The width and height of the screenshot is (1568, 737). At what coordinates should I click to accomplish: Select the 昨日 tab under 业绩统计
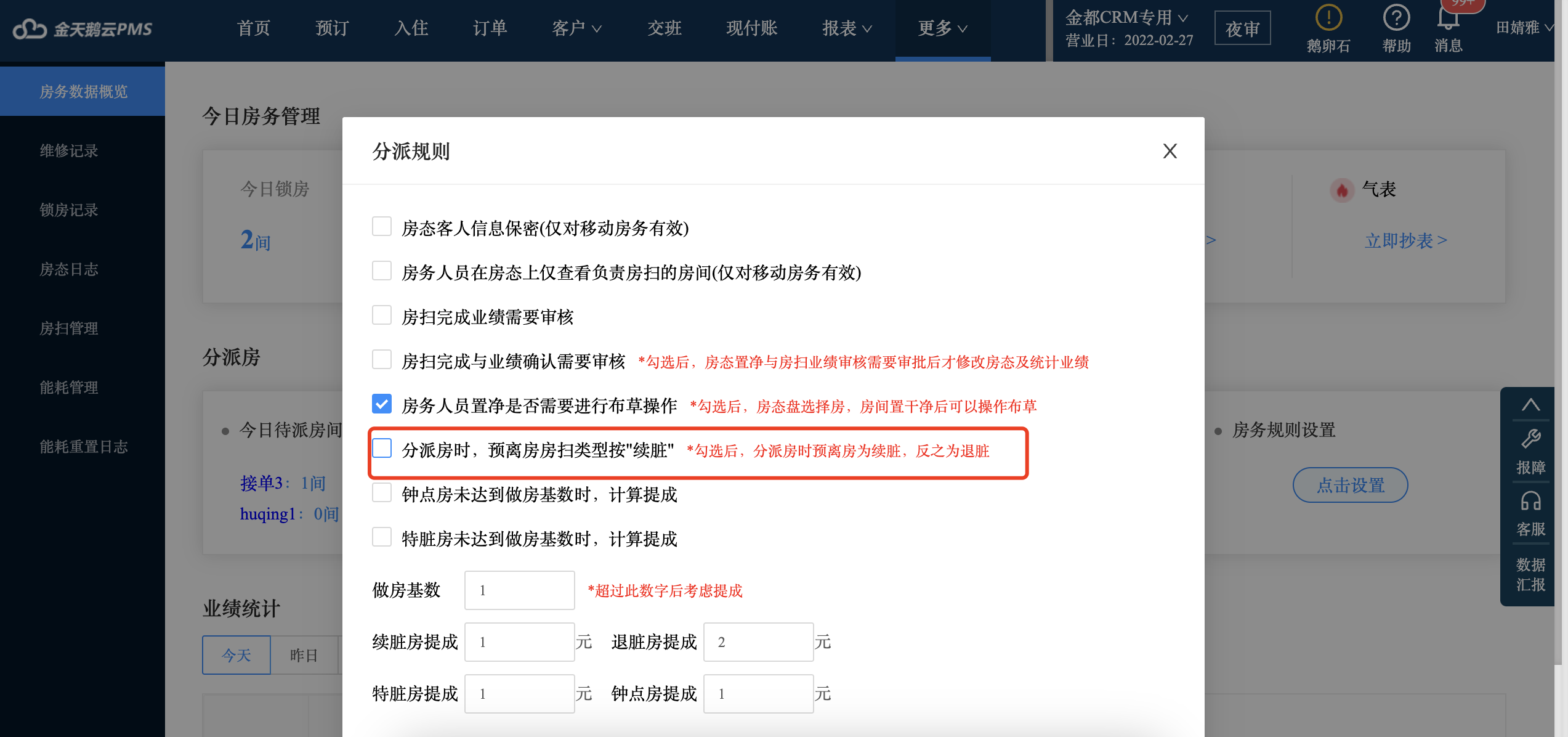304,654
